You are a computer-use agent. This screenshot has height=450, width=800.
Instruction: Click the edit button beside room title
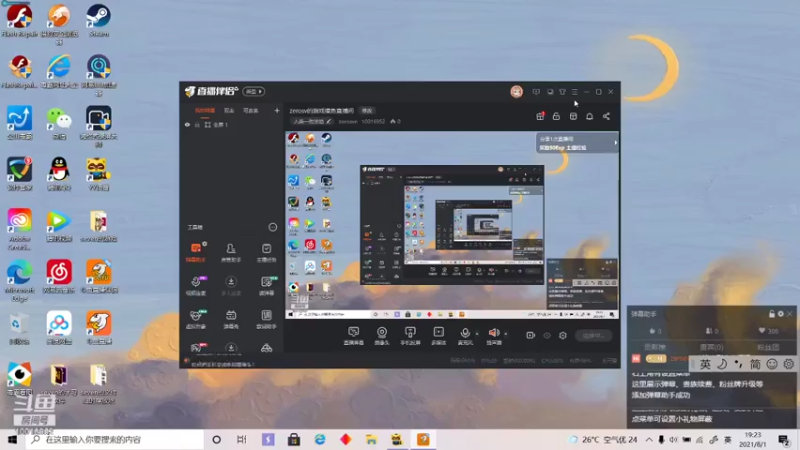367,110
